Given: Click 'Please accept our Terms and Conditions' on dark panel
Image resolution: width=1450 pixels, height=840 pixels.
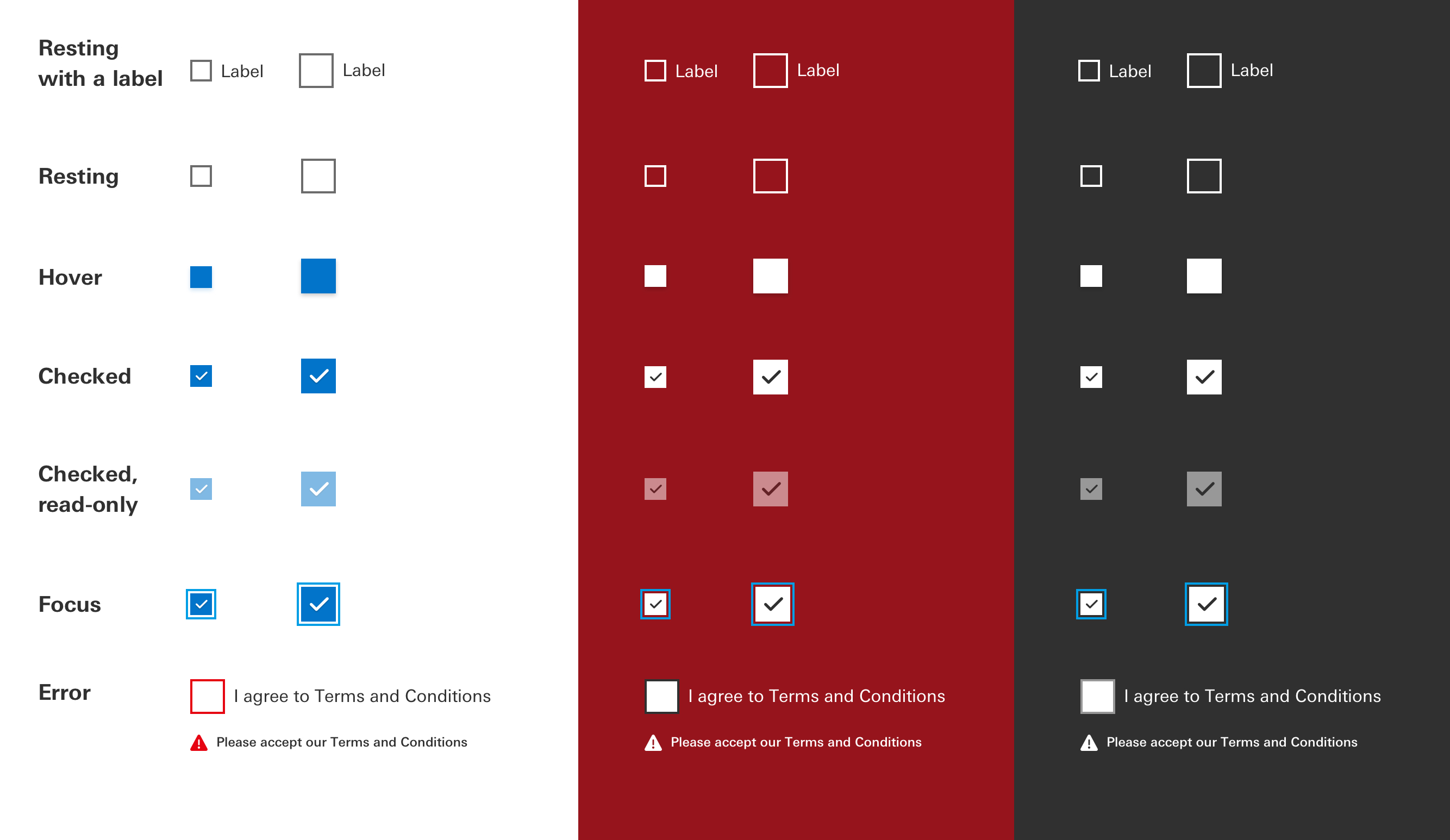Looking at the screenshot, I should [x=1232, y=742].
